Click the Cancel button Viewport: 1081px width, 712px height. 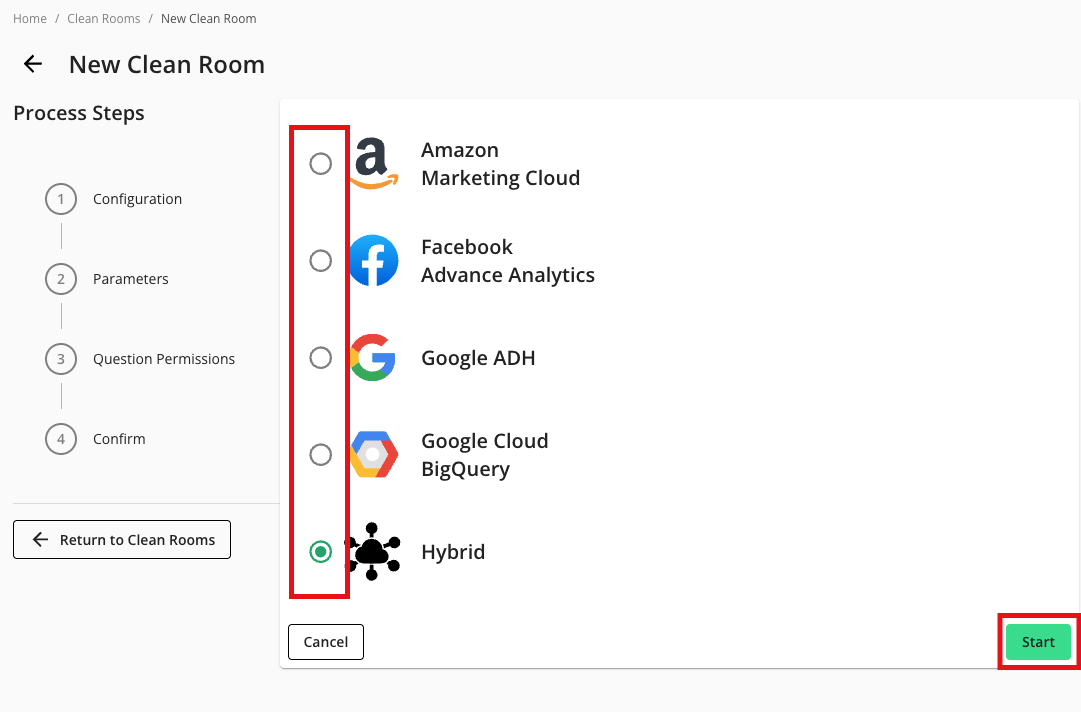(x=325, y=642)
